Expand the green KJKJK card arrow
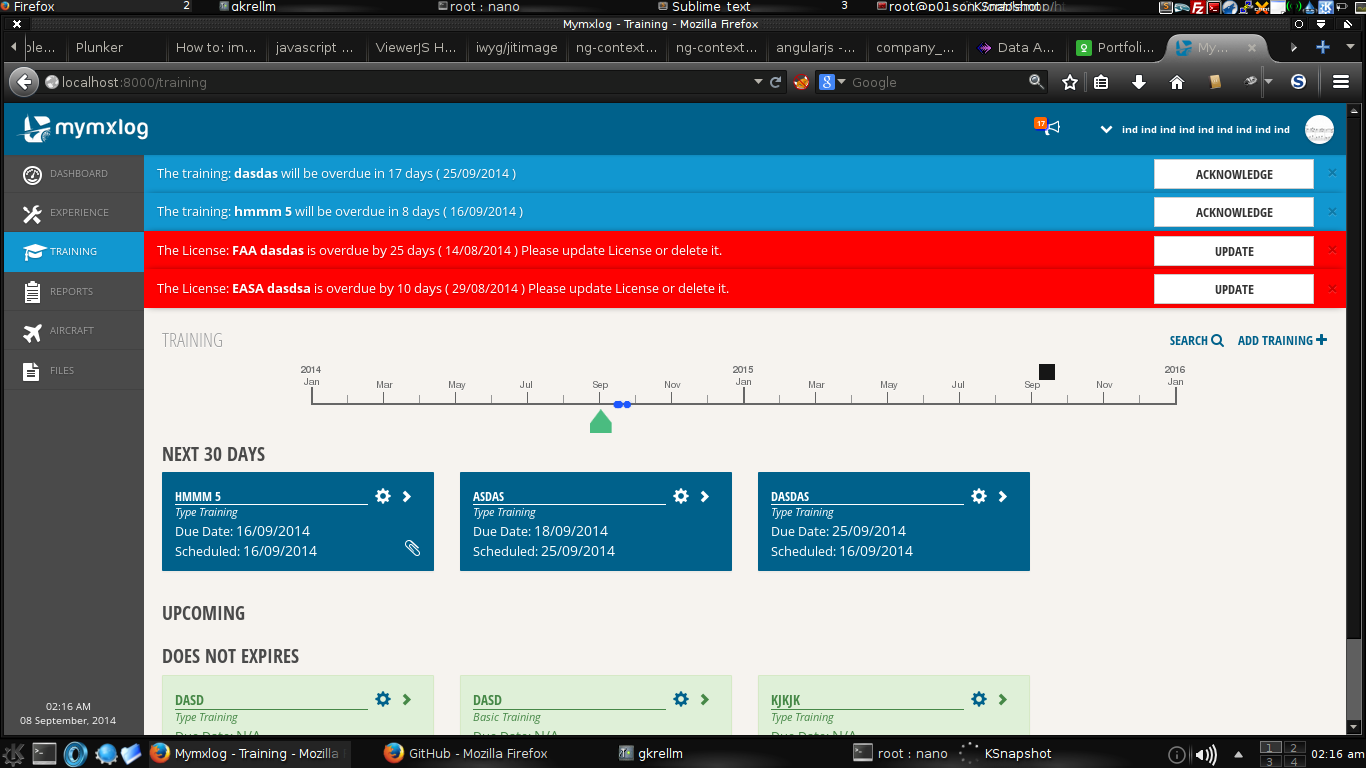This screenshot has height=768, width=1366. point(1003,700)
